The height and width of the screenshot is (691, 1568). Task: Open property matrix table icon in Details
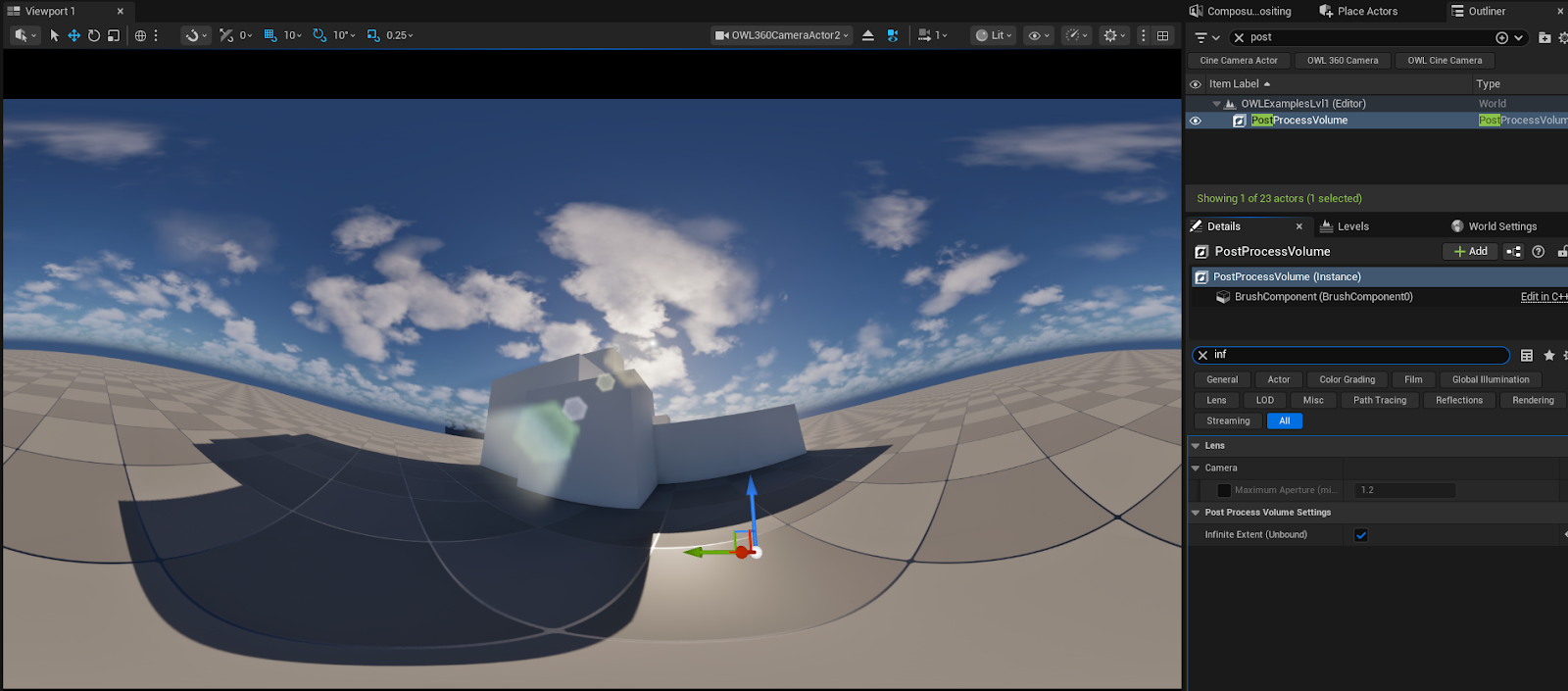click(x=1527, y=356)
